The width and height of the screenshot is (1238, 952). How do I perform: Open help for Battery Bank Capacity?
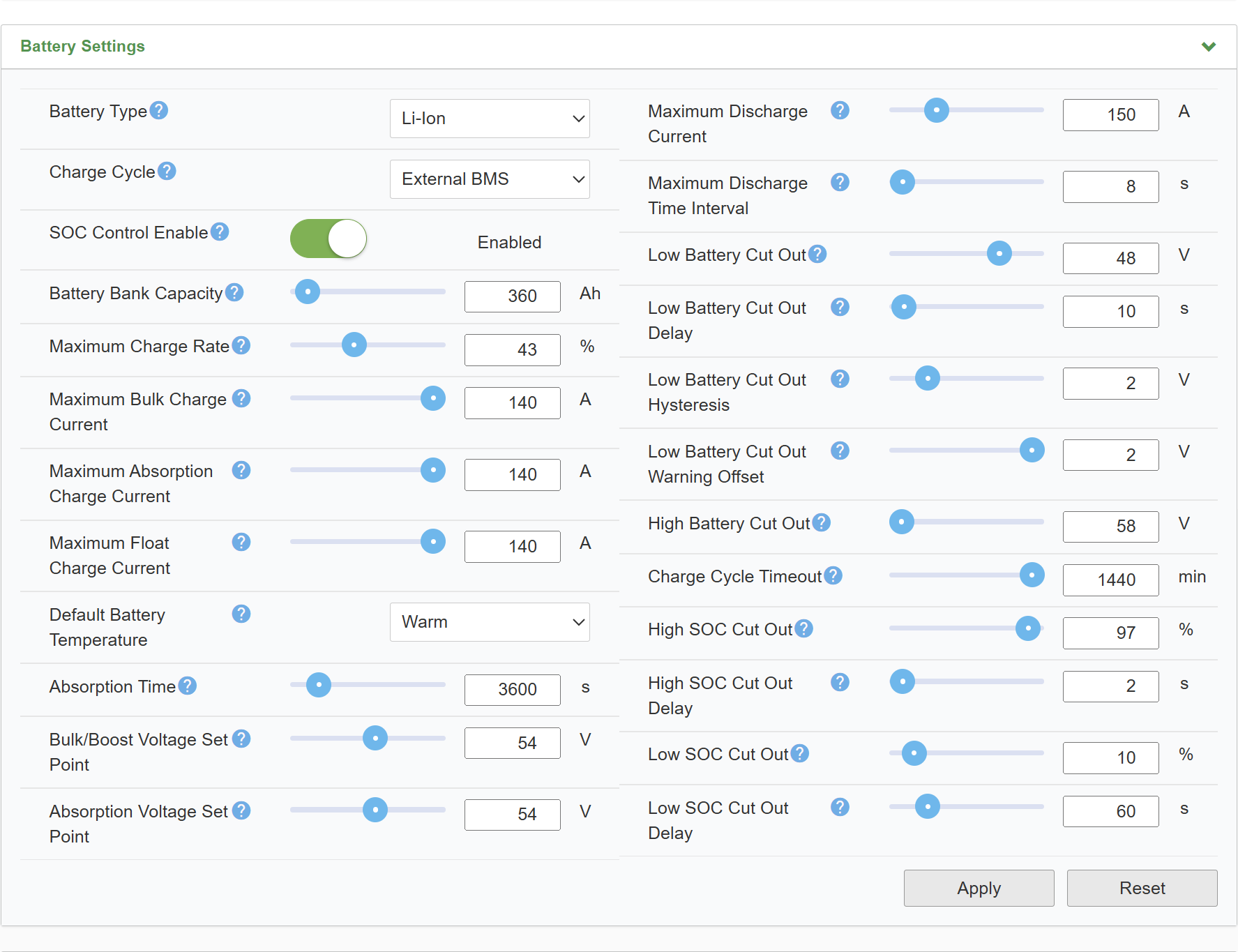234,292
